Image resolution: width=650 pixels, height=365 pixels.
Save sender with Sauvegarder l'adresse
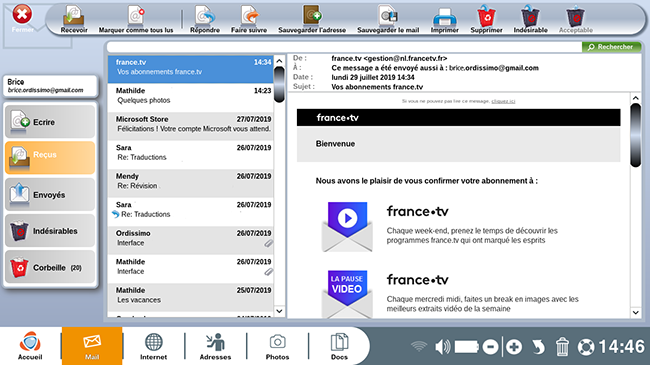click(x=312, y=19)
